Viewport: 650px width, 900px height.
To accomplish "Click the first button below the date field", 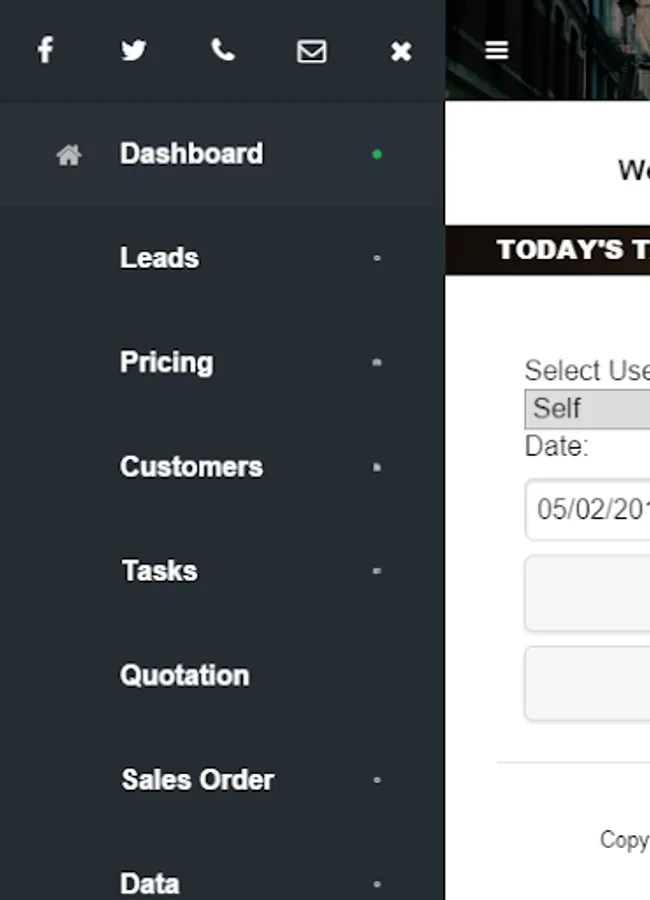I will (588, 593).
